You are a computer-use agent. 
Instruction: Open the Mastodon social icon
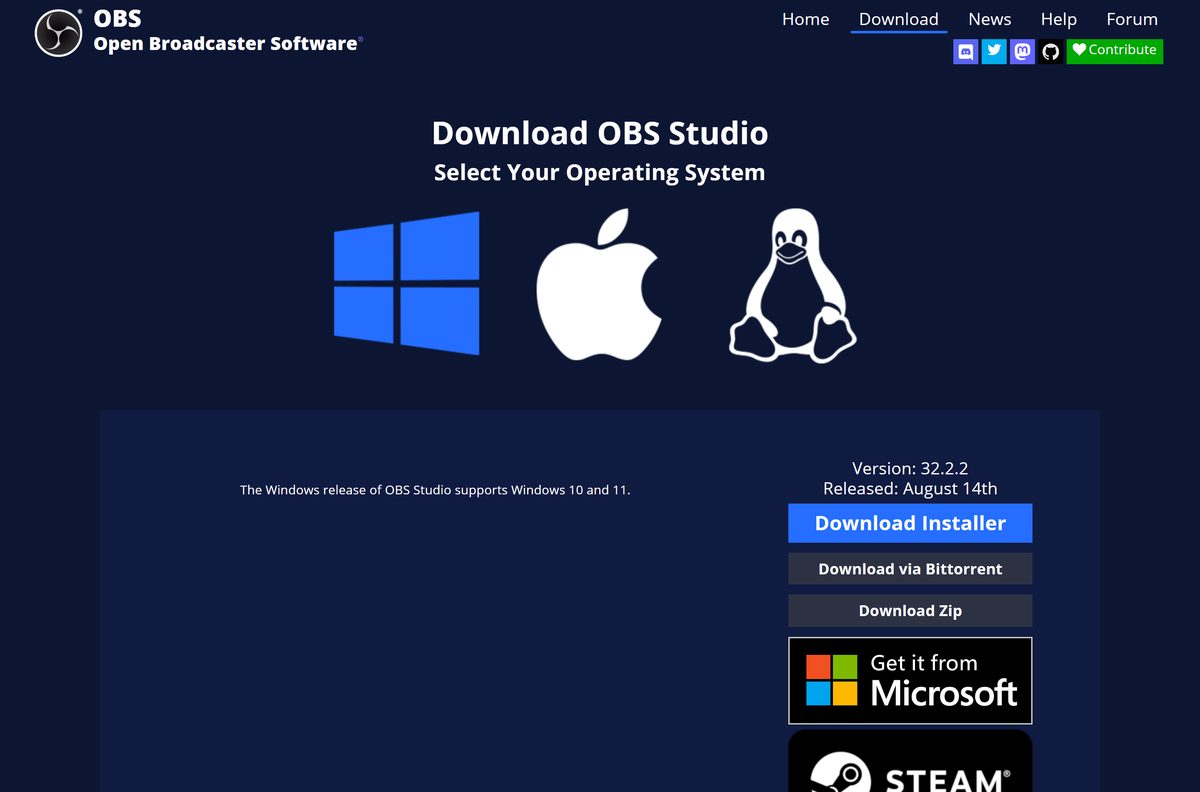1022,51
